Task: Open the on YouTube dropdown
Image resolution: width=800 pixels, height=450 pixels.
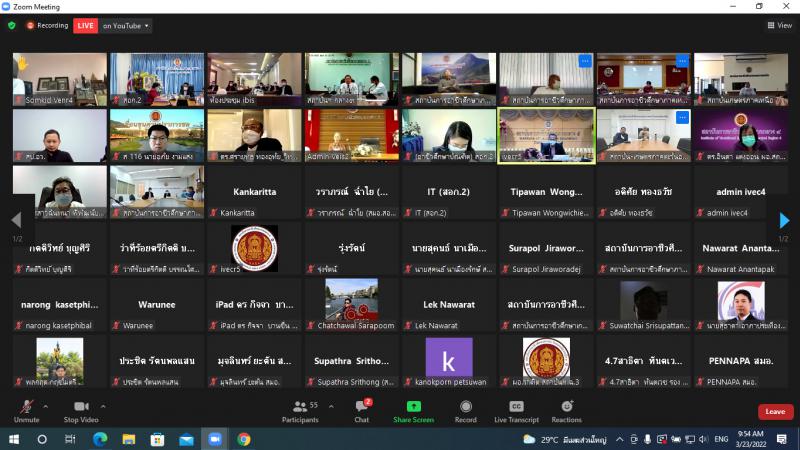Action: (126, 26)
